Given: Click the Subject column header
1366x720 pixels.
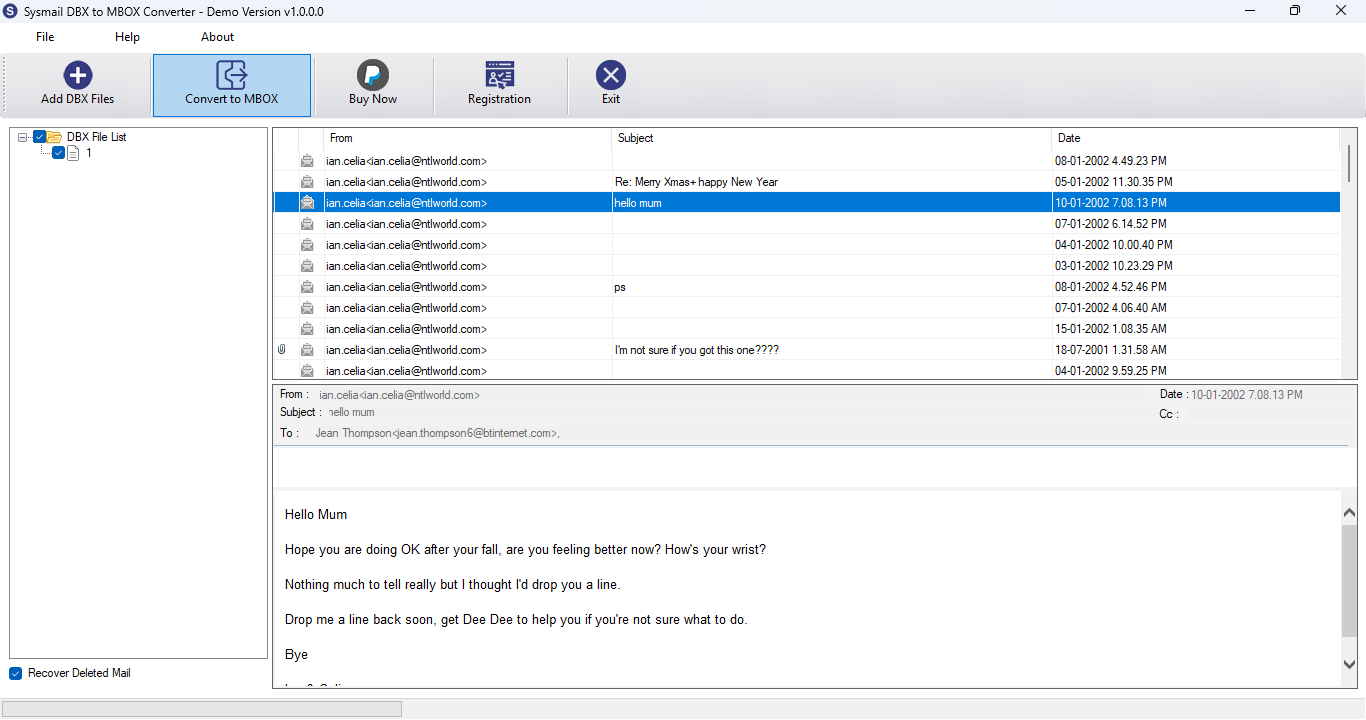Looking at the screenshot, I should coord(831,138).
